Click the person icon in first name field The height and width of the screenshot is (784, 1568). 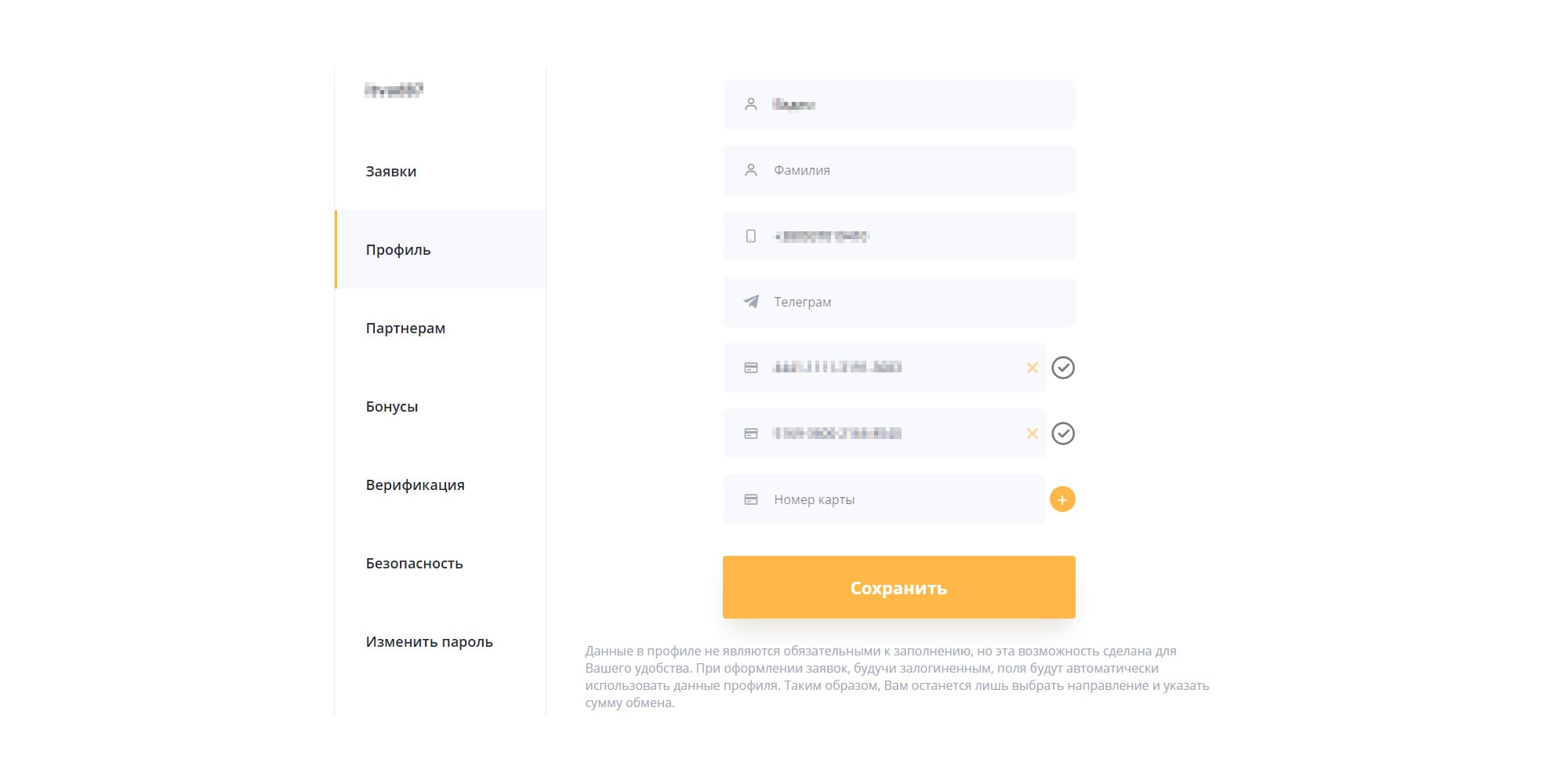(x=751, y=104)
